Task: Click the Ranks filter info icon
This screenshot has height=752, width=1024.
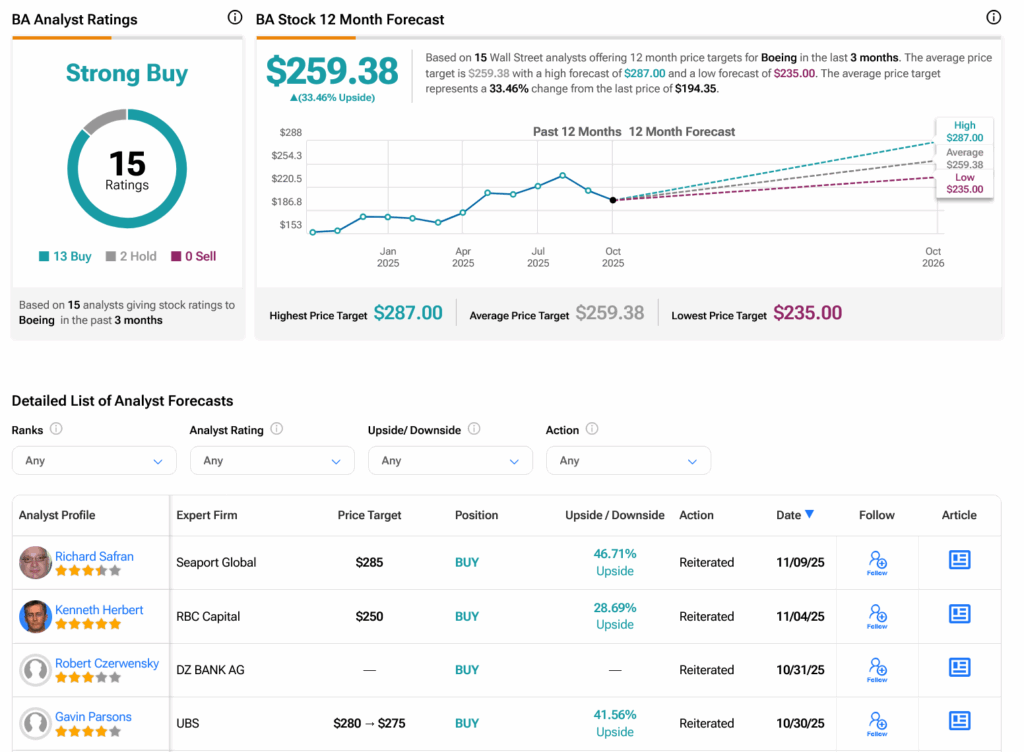Action: tap(56, 429)
